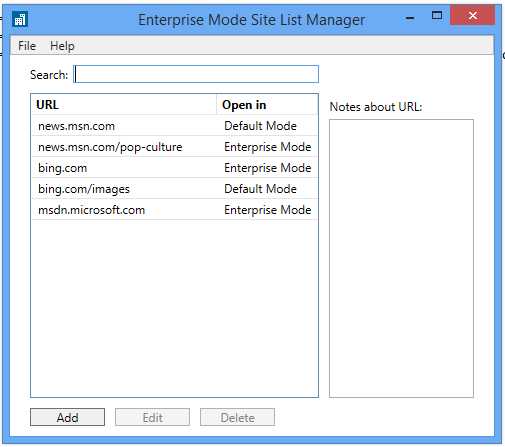
Task: Select the bing.com site row
Action: pos(174,168)
